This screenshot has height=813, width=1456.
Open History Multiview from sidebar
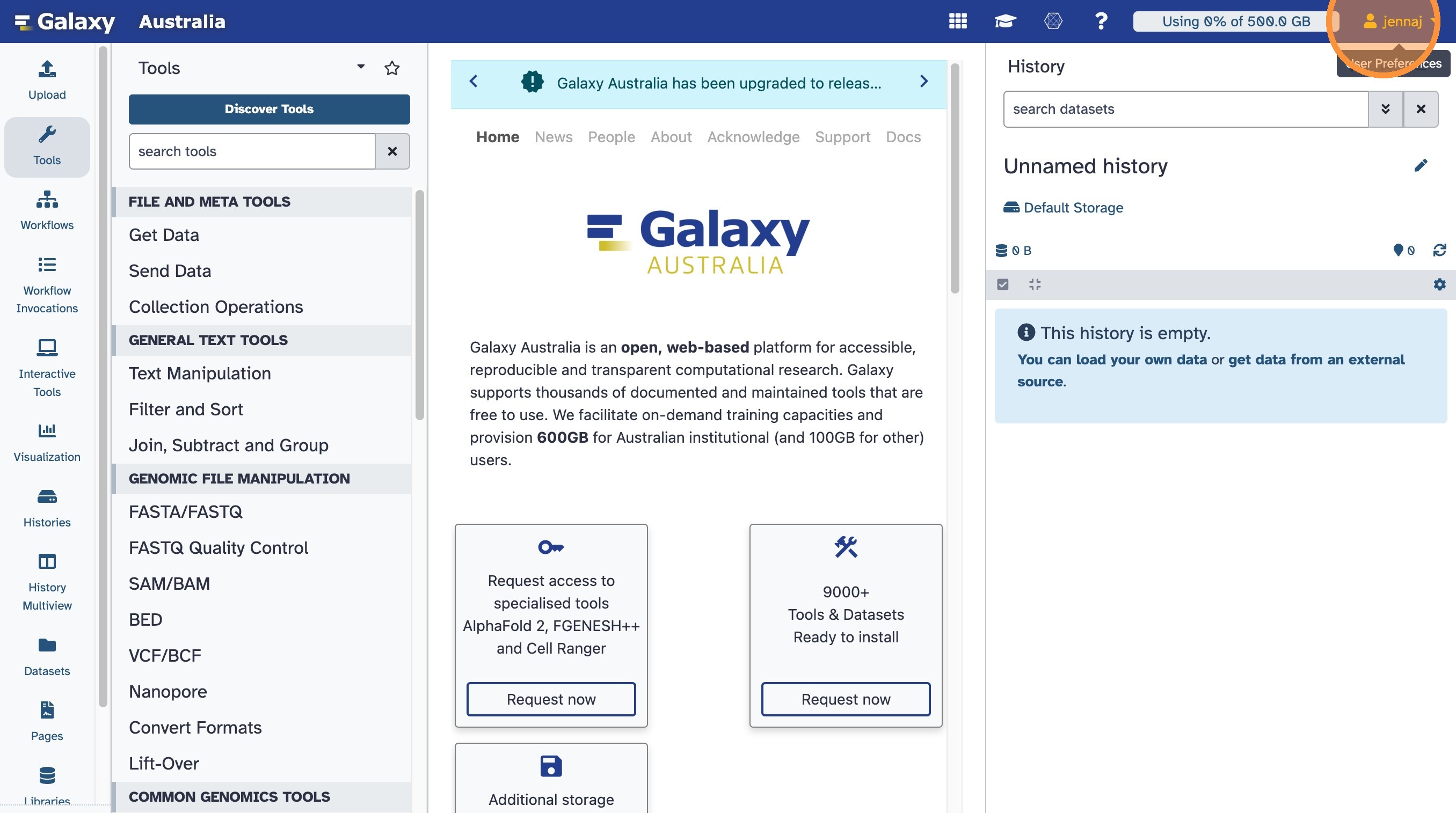[x=47, y=582]
